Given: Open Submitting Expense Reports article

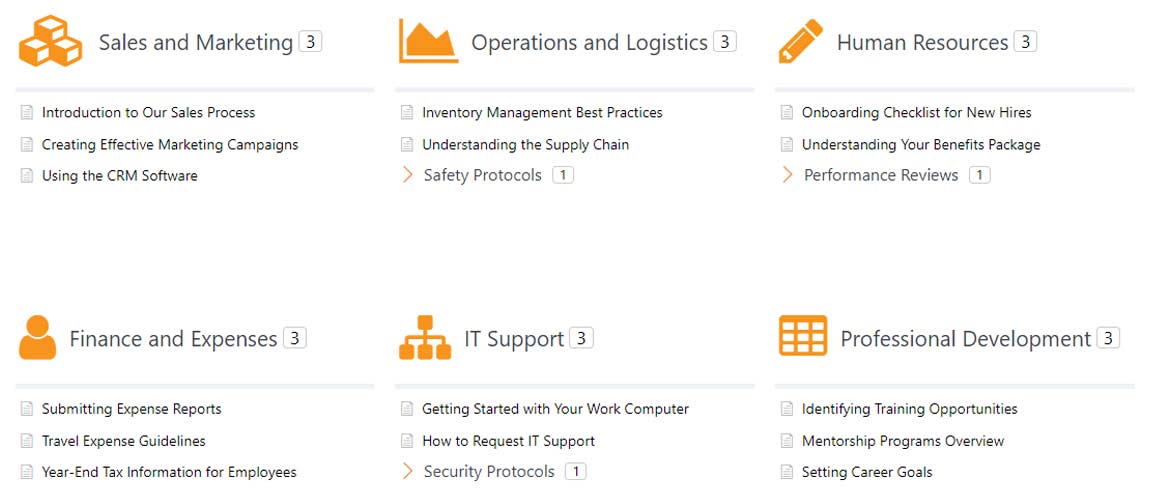Looking at the screenshot, I should click(131, 409).
